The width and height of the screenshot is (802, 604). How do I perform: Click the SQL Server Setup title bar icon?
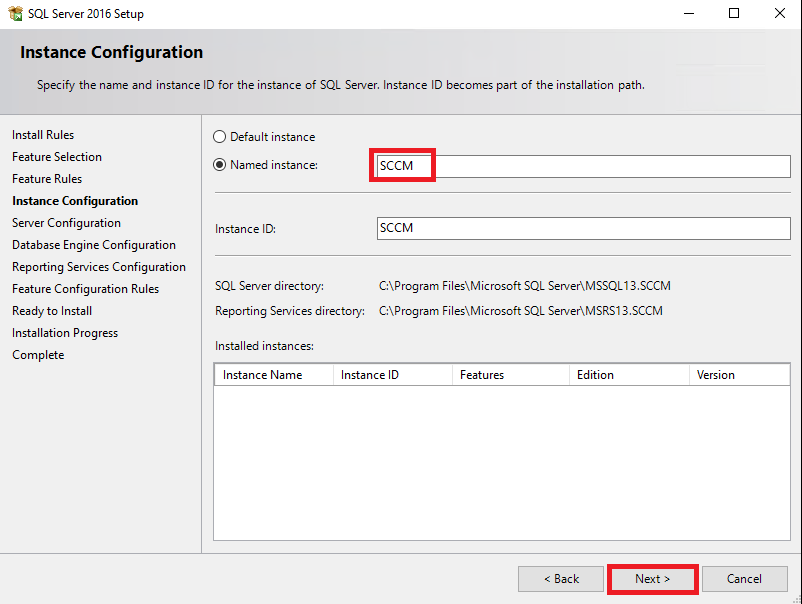tap(15, 13)
